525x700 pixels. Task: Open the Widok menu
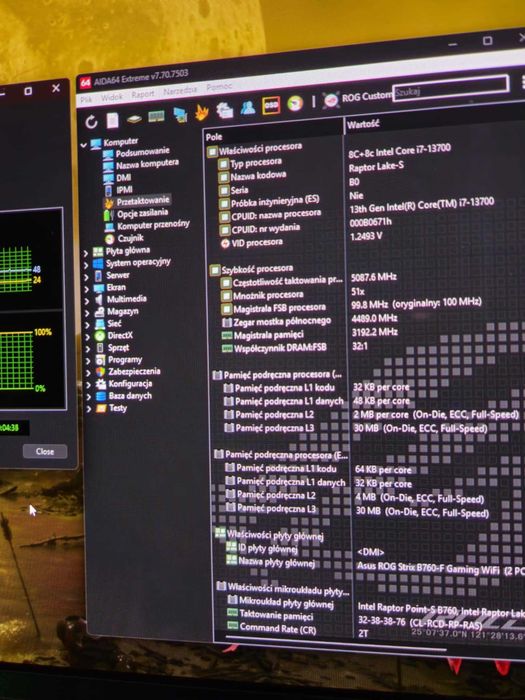click(112, 97)
